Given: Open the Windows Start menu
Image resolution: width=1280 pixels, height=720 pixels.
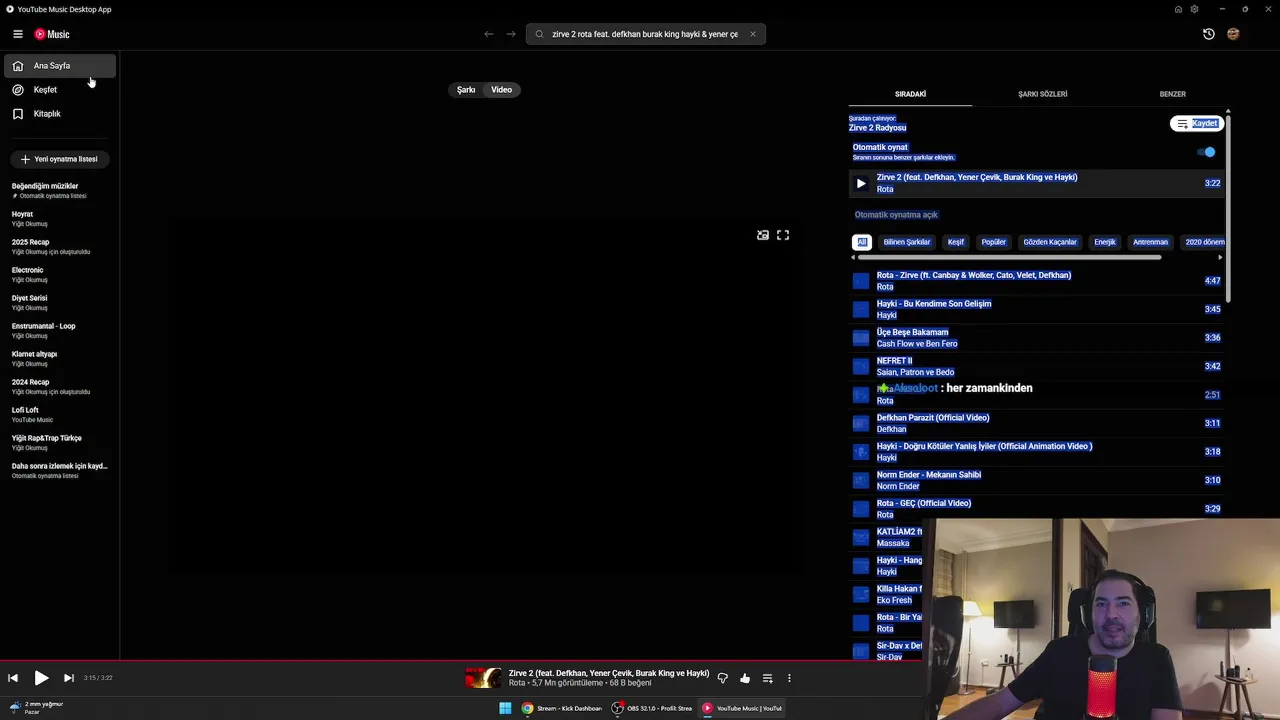Looking at the screenshot, I should tap(505, 708).
